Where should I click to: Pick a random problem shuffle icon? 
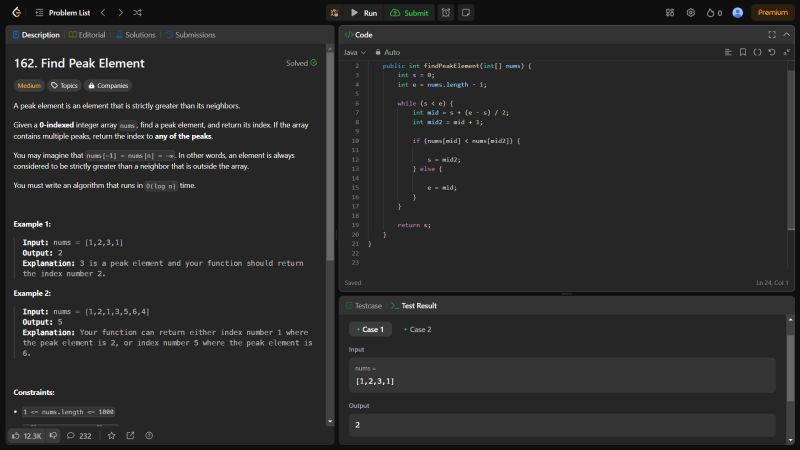pos(137,12)
